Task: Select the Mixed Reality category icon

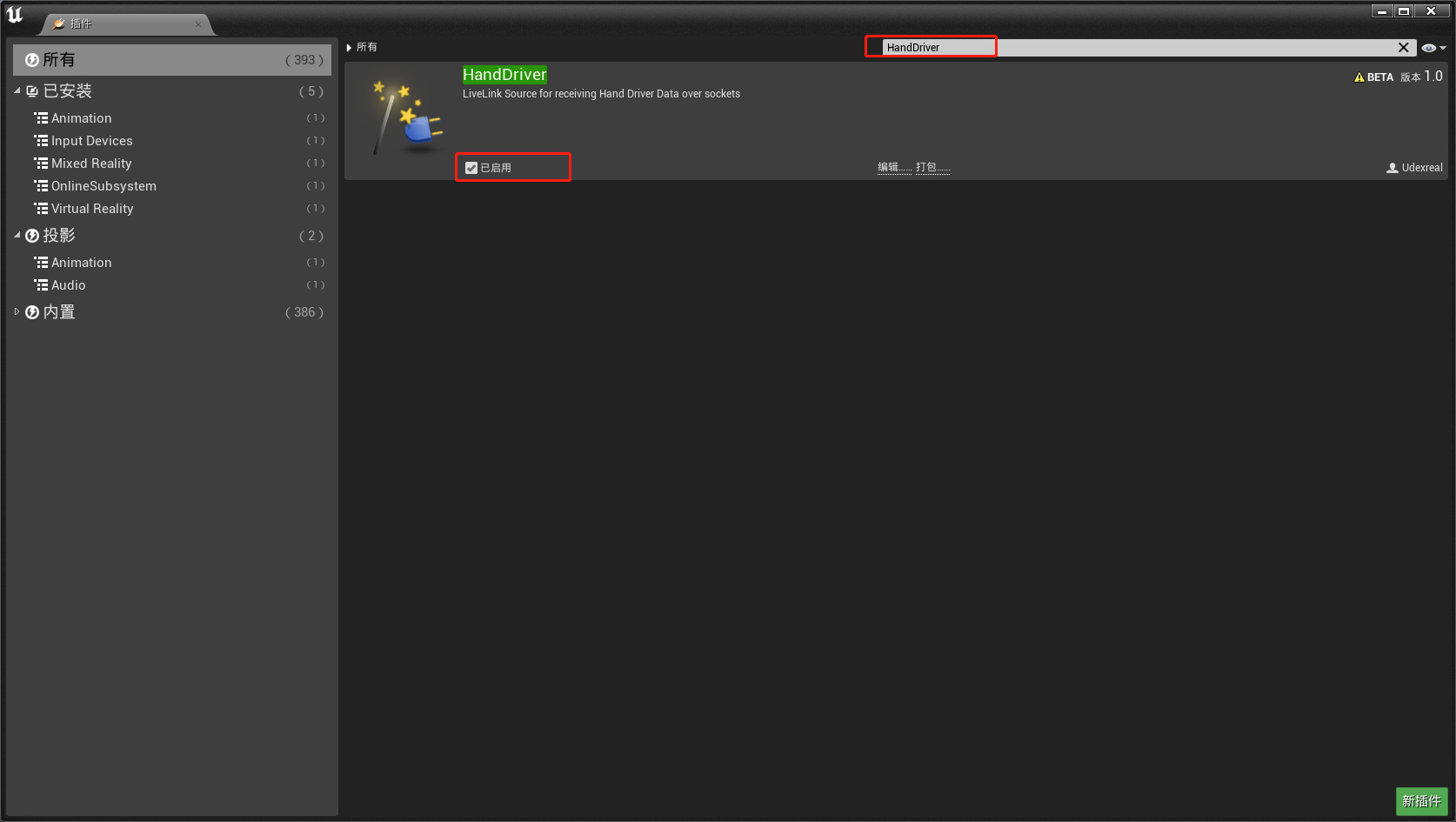Action: [x=41, y=164]
